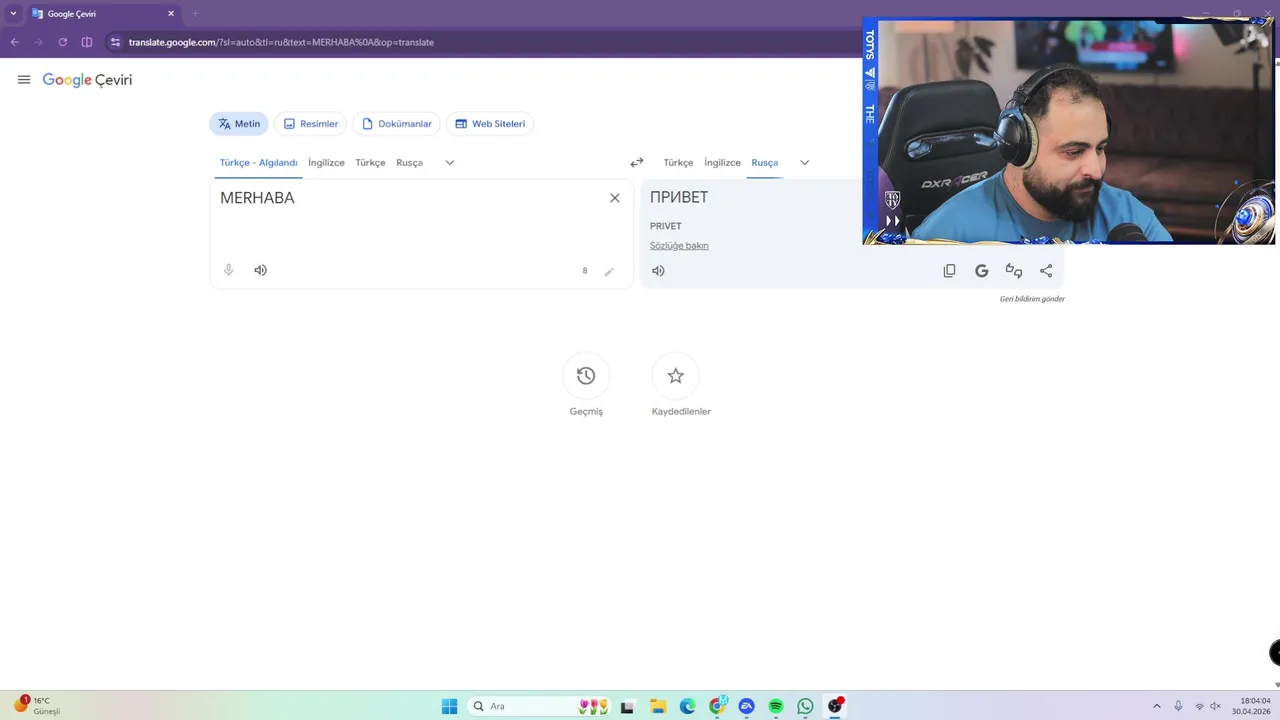Image resolution: width=1280 pixels, height=720 pixels.
Task: Choose Türkçe as target language
Action: point(678,163)
